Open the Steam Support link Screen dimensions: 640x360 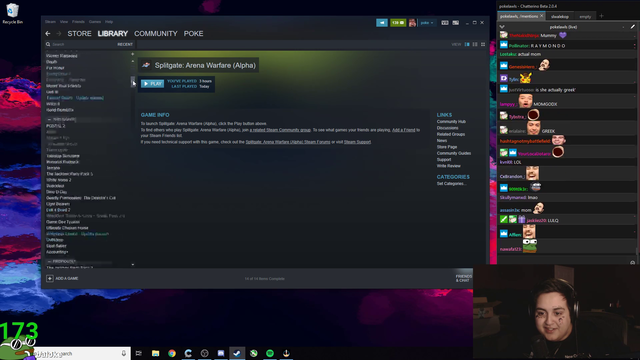[x=357, y=142]
